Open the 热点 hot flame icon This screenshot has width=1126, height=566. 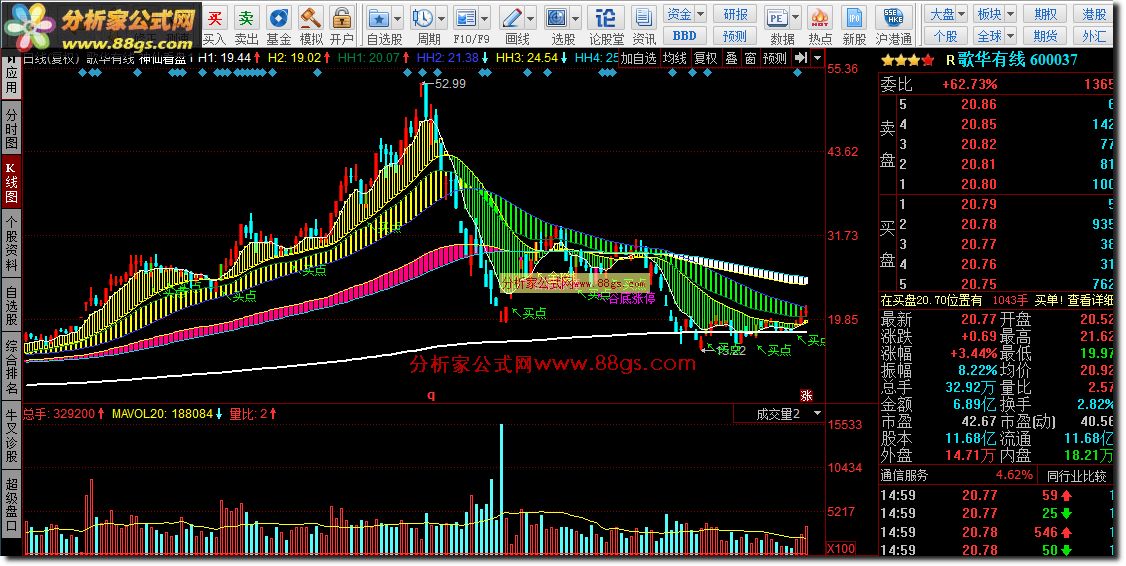(819, 17)
